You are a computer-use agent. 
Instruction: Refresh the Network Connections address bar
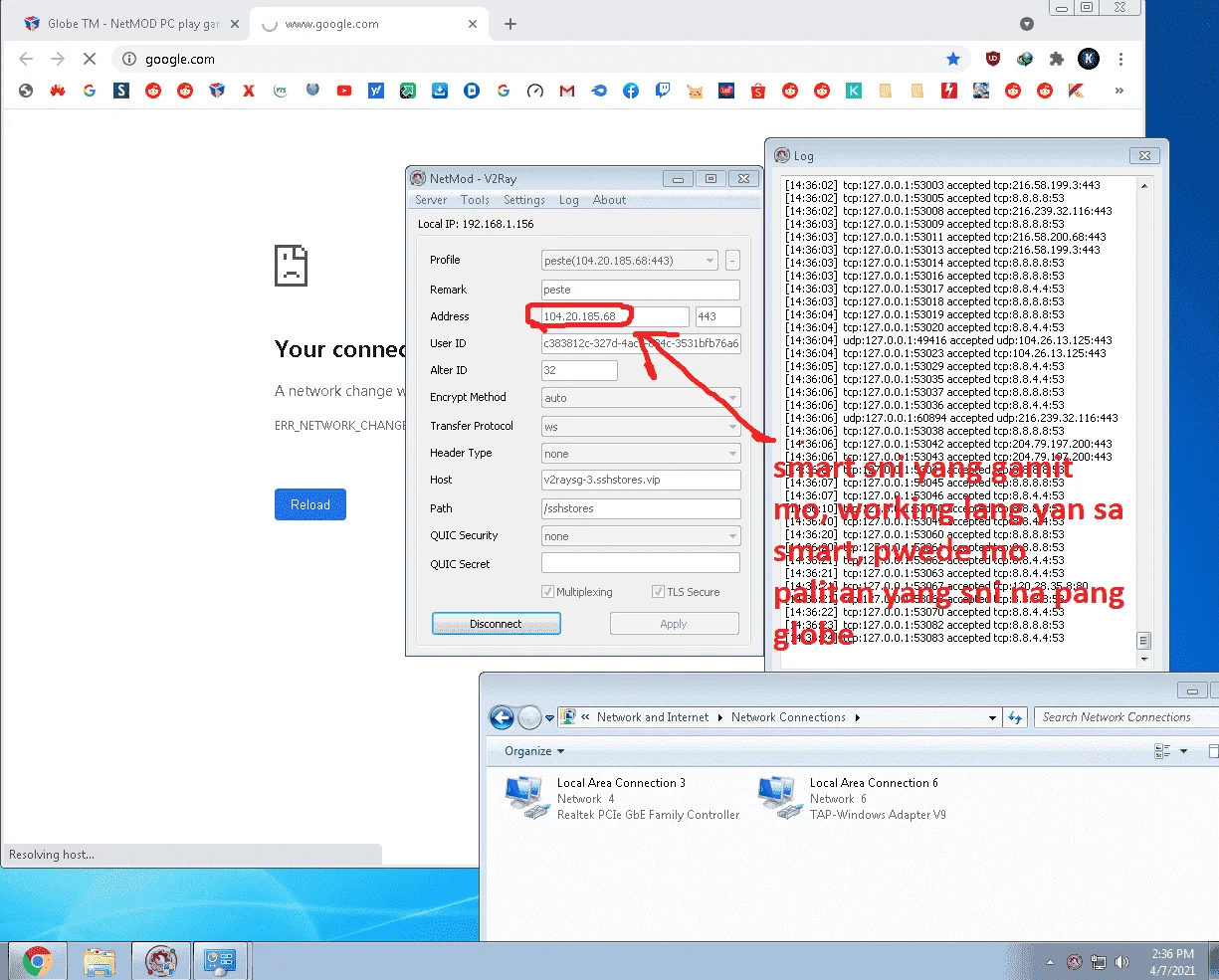[1015, 717]
